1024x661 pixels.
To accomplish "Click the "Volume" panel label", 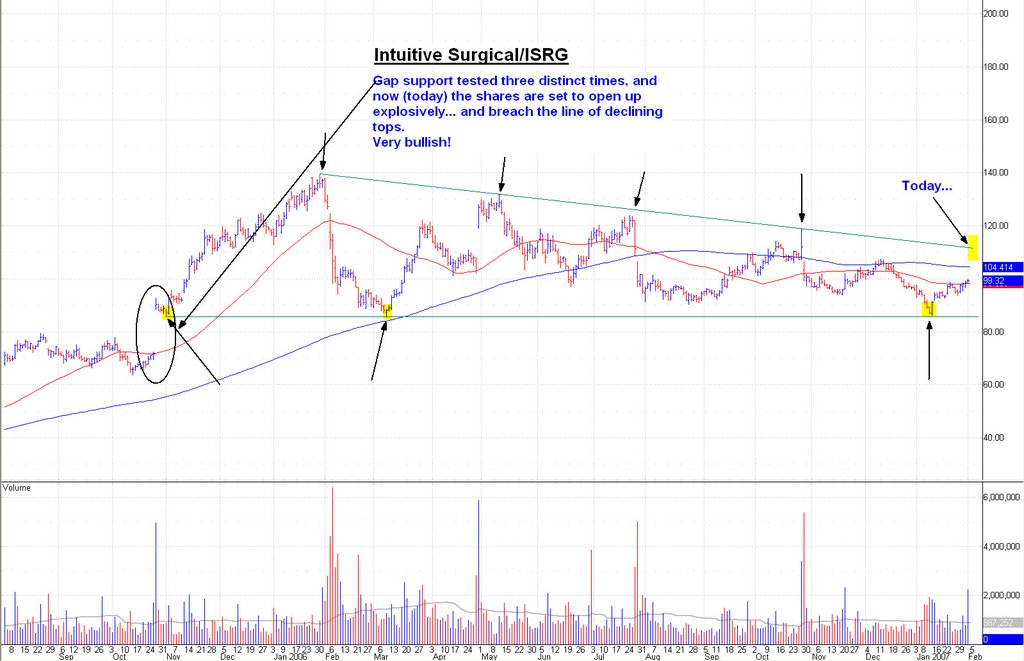I will pos(16,488).
